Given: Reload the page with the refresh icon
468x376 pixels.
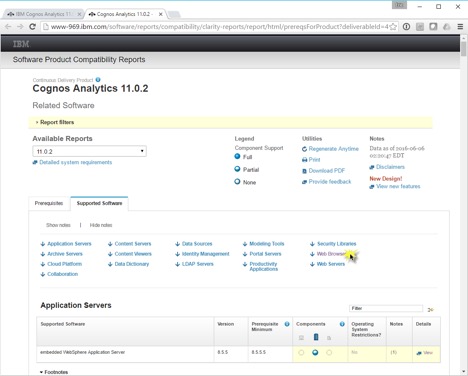Looking at the screenshot, I should [x=32, y=27].
